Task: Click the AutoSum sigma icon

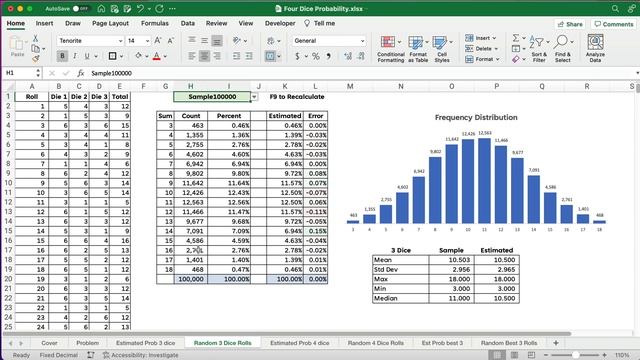Action: click(516, 38)
